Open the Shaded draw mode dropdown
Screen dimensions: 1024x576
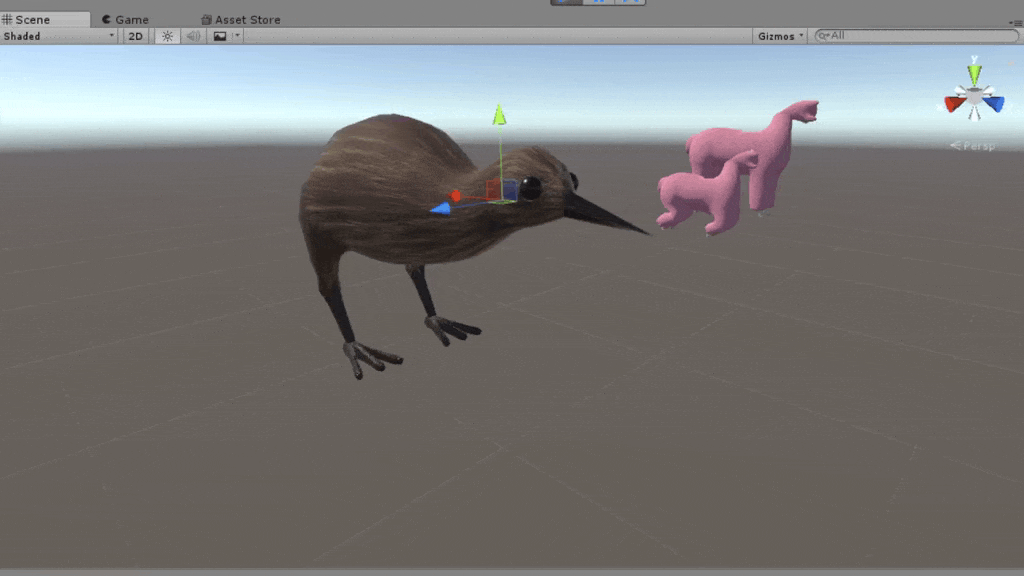(x=59, y=36)
